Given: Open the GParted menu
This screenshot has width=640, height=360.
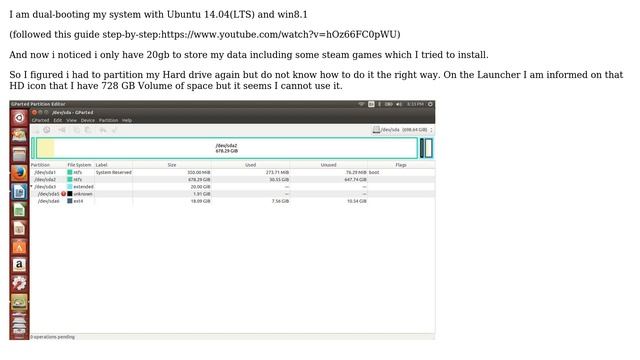Looking at the screenshot, I should coord(40,120).
